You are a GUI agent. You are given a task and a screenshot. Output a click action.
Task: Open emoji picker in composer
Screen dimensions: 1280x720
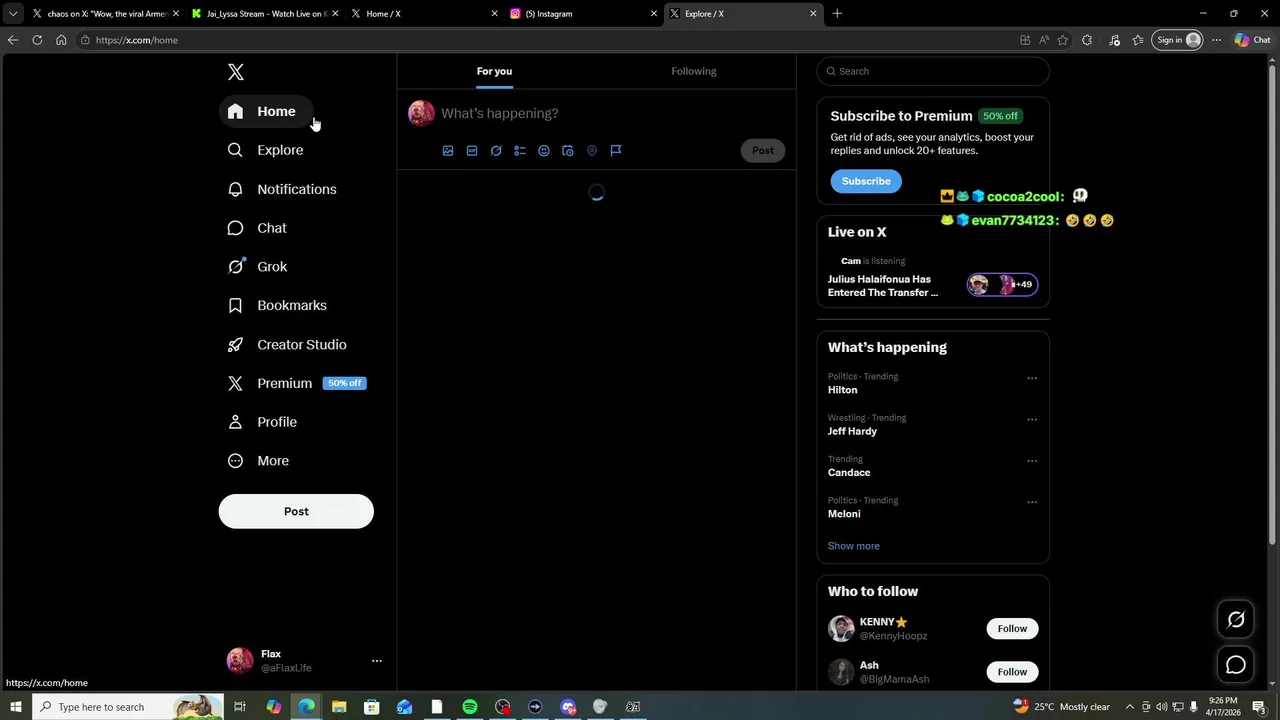pyautogui.click(x=544, y=151)
